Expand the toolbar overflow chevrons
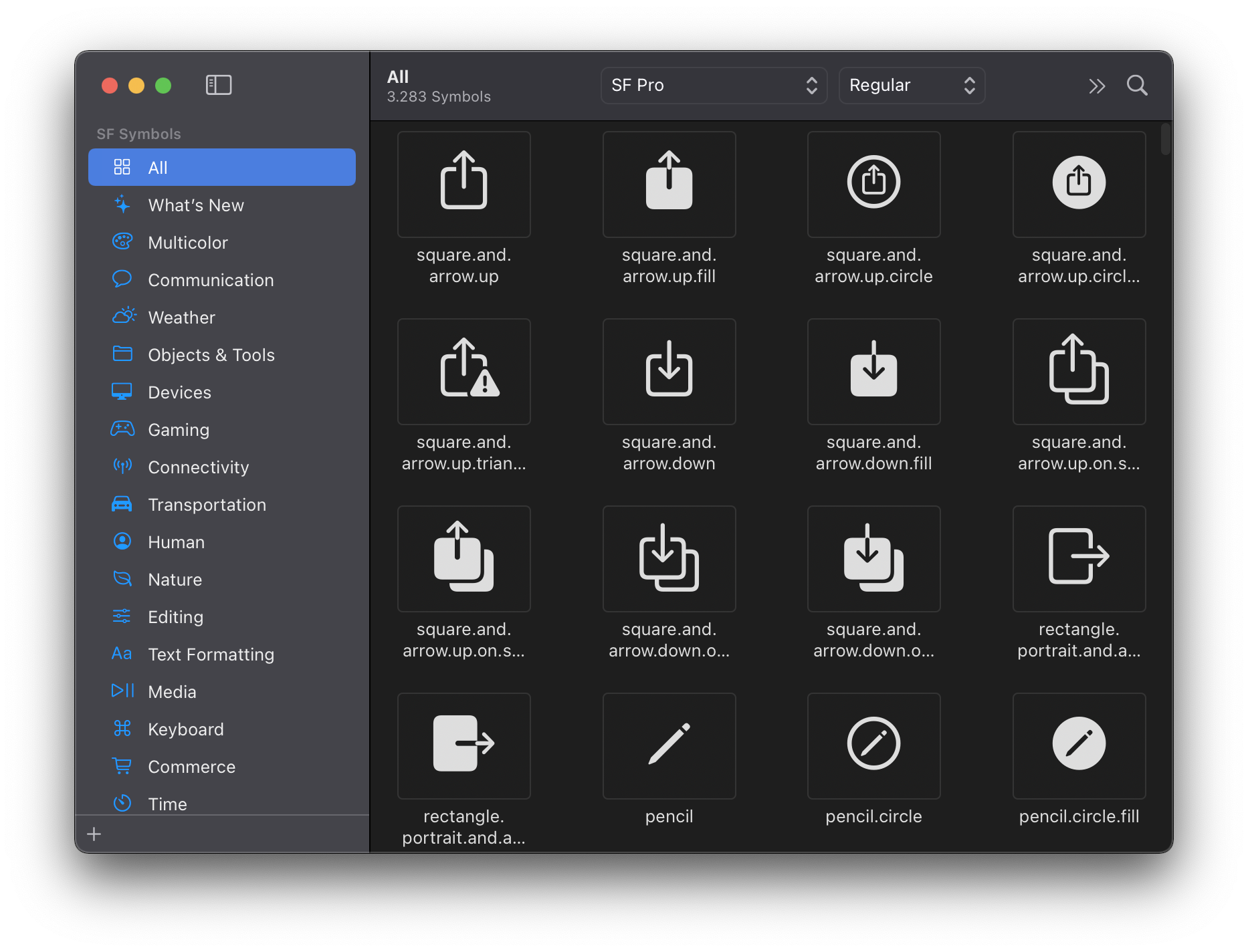 (x=1096, y=86)
